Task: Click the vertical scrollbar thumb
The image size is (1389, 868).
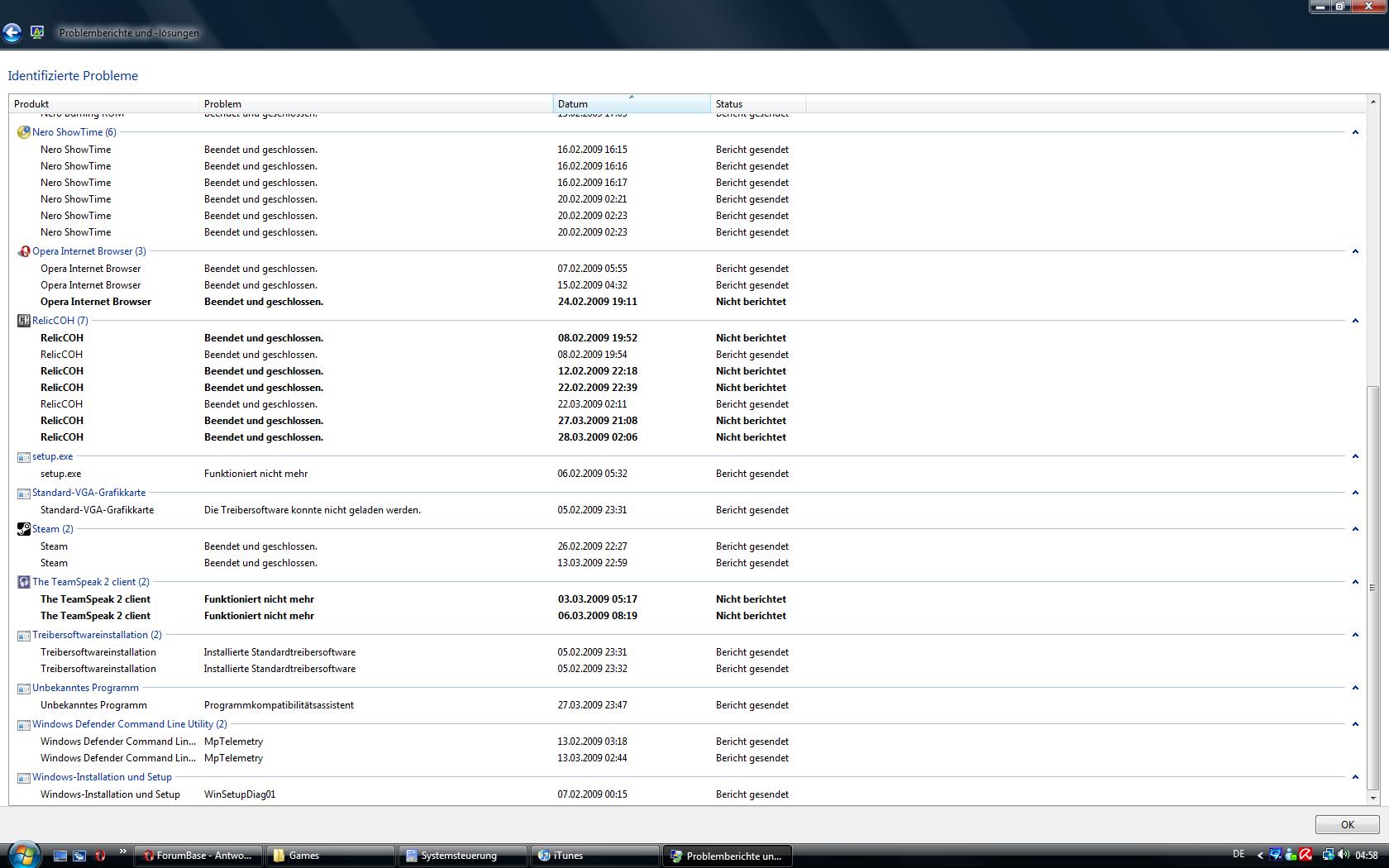Action: [1372, 588]
